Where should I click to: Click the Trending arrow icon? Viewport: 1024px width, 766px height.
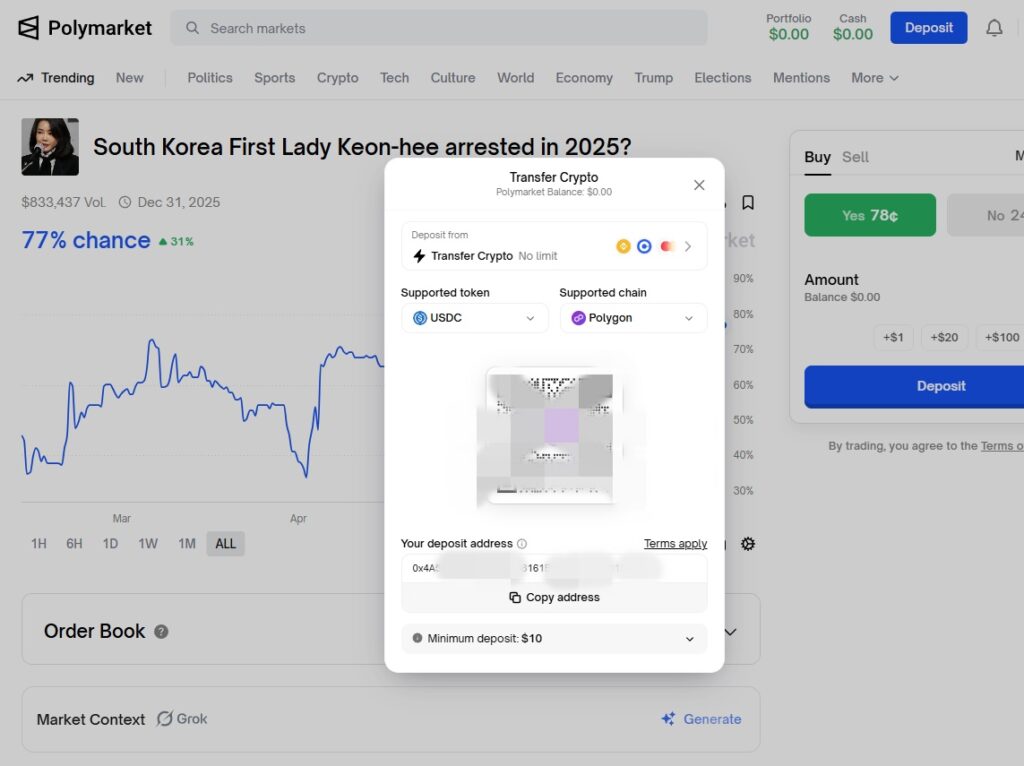[x=25, y=78]
